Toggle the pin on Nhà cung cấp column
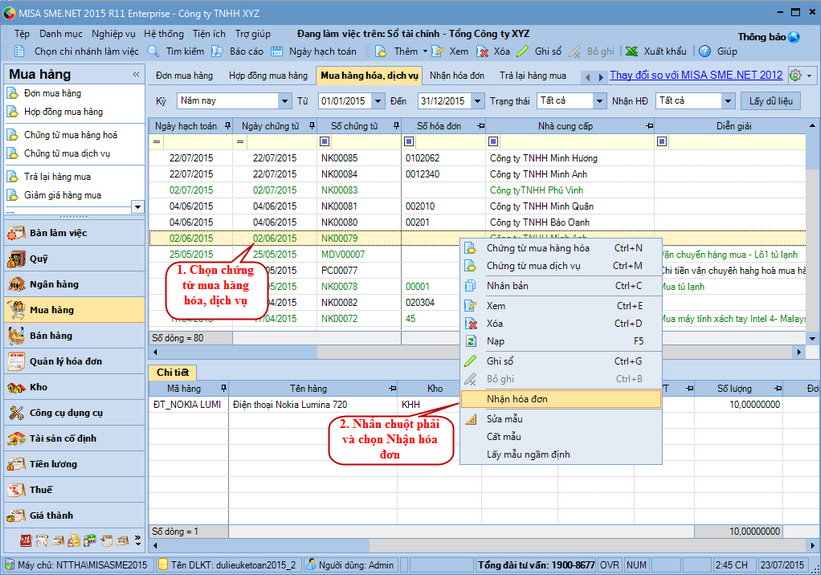The image size is (821, 575). (649, 126)
